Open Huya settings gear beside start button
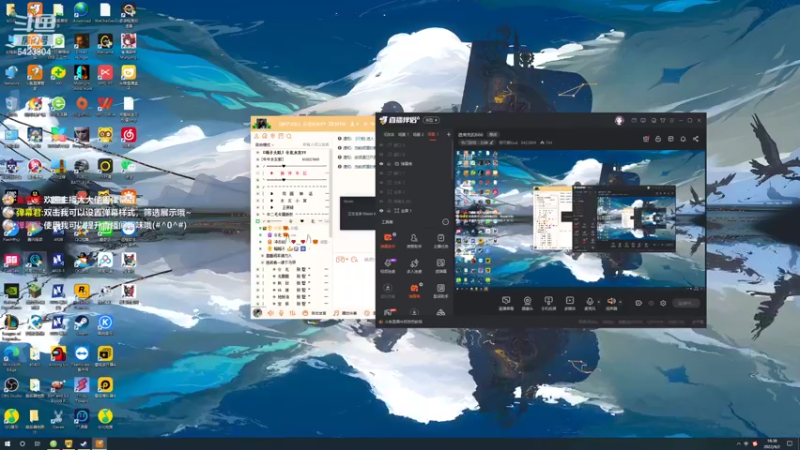Screen dimensions: 800x450 coord(663,303)
